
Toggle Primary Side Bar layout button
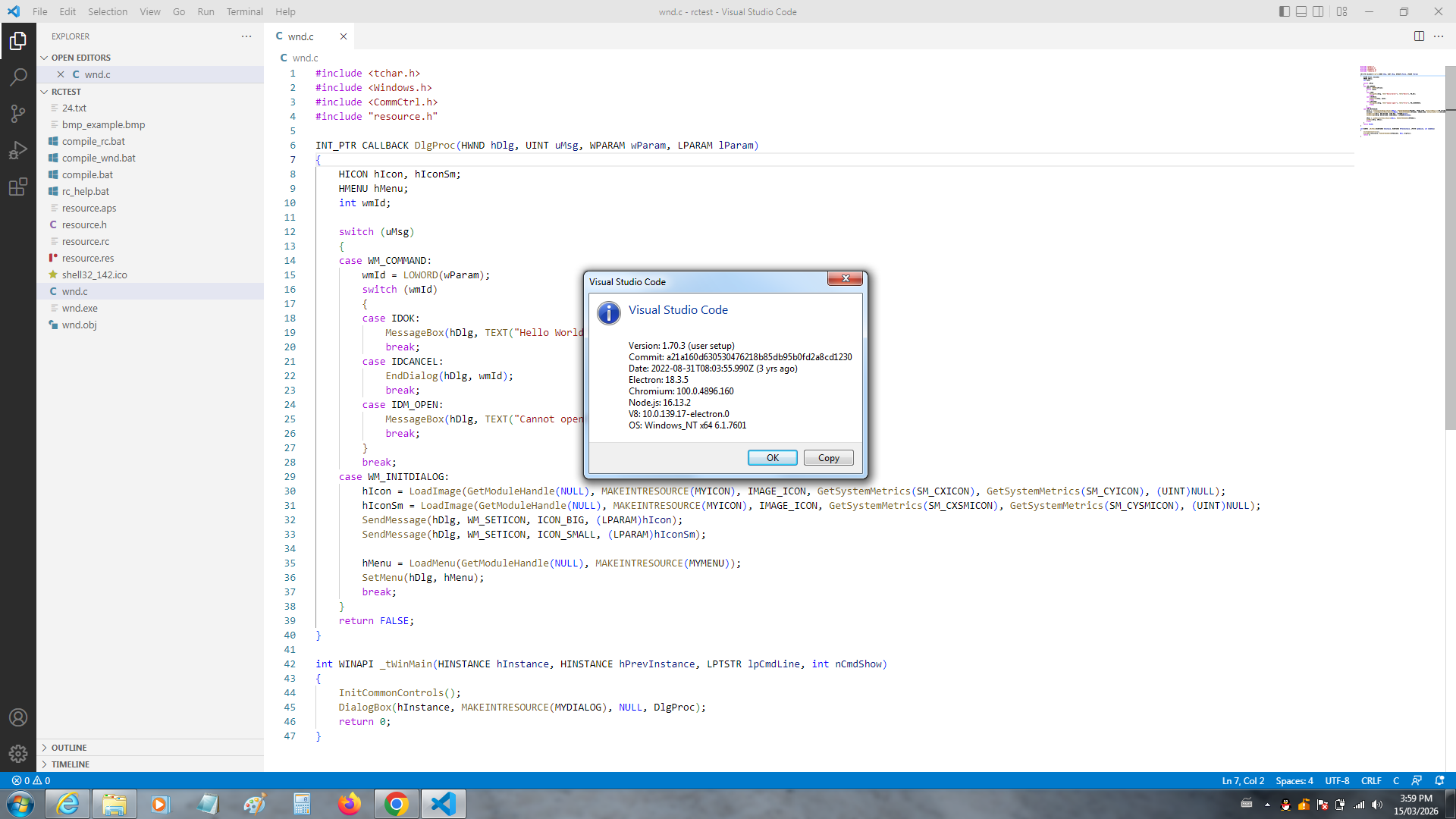(1284, 11)
